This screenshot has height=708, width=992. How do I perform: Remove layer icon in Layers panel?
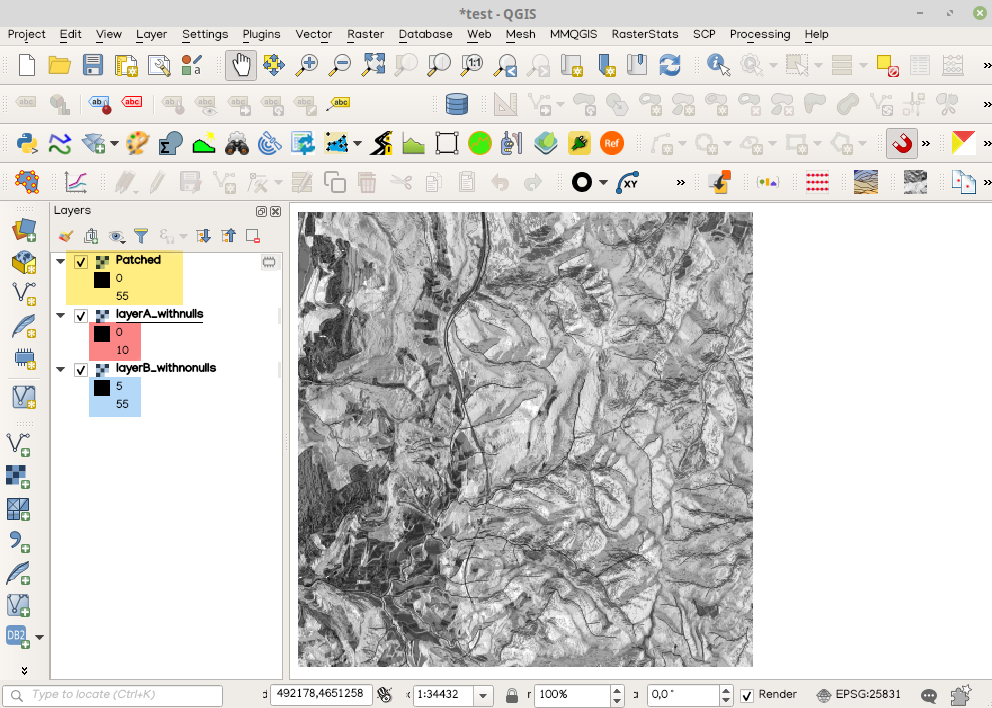click(x=253, y=236)
